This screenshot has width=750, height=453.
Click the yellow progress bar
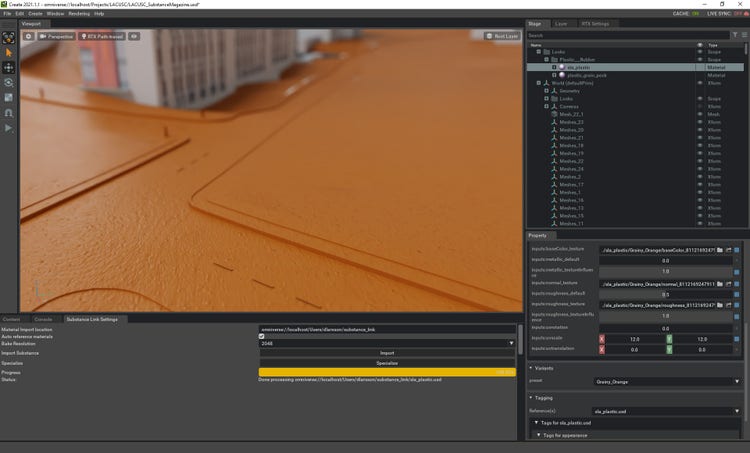[387, 372]
